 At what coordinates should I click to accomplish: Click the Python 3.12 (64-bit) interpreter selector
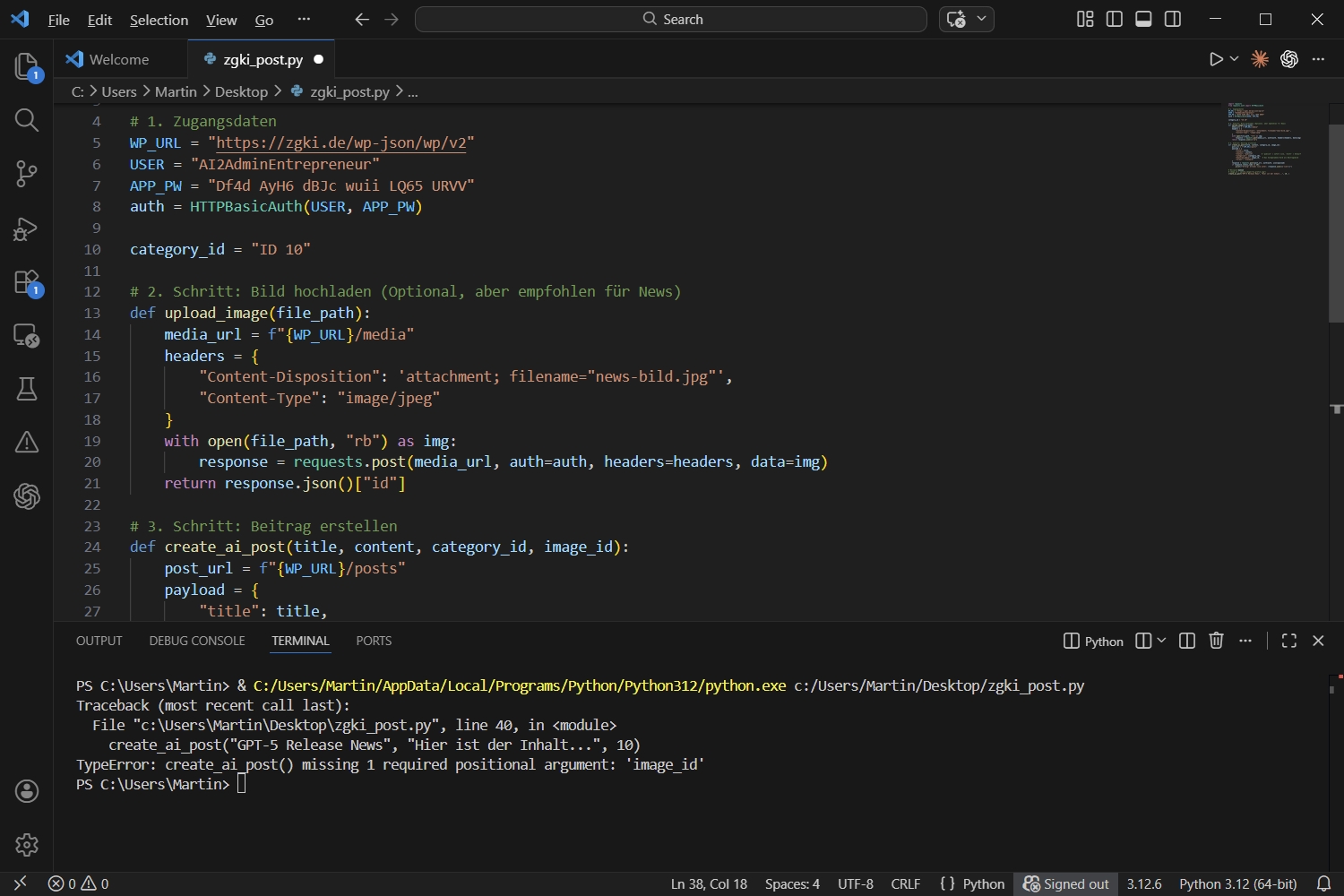pyautogui.click(x=1237, y=883)
